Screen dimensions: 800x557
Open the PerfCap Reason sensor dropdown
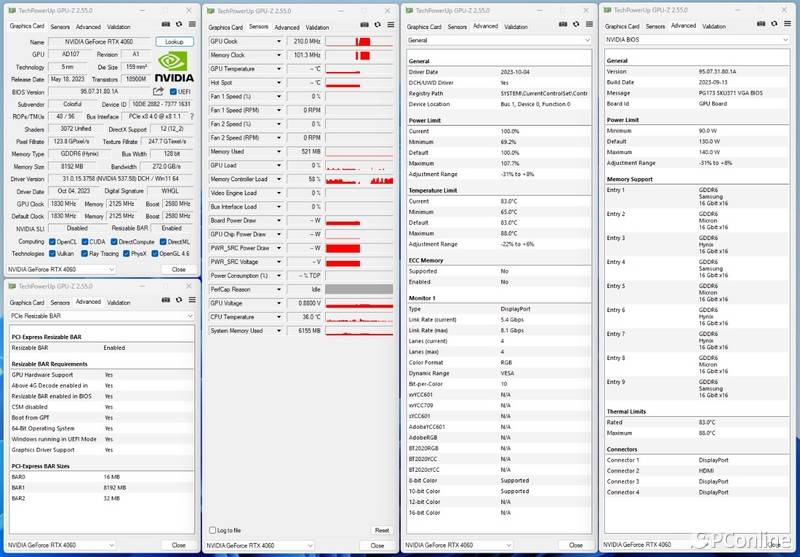click(279, 289)
